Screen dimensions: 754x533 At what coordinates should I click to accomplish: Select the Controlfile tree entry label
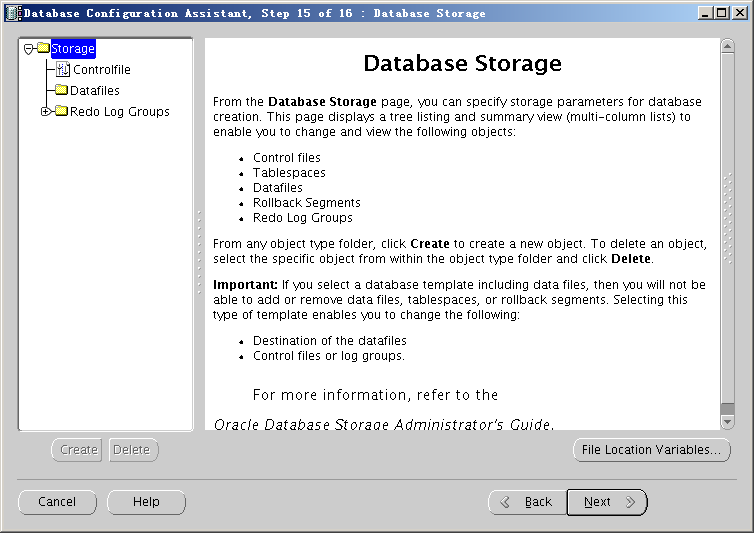(101, 70)
